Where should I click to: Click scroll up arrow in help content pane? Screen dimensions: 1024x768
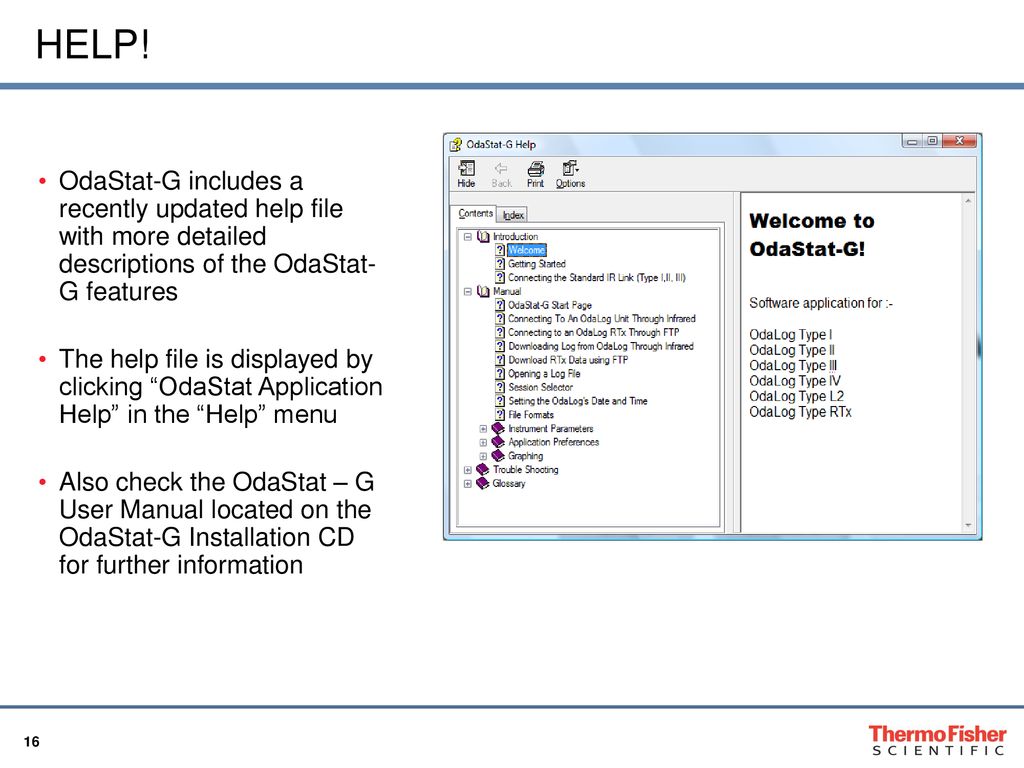click(968, 200)
